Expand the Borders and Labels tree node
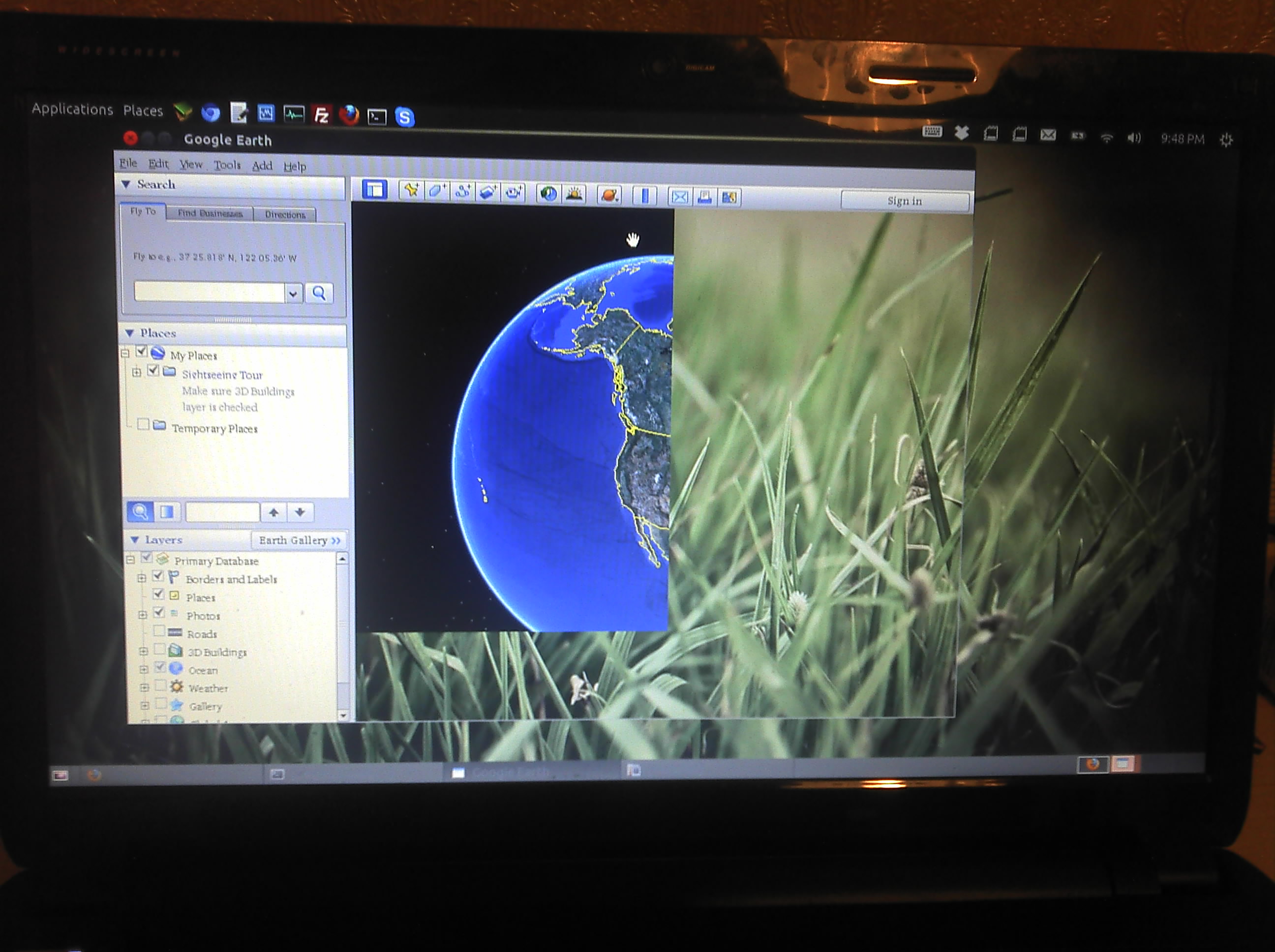The height and width of the screenshot is (952, 1275). (141, 578)
